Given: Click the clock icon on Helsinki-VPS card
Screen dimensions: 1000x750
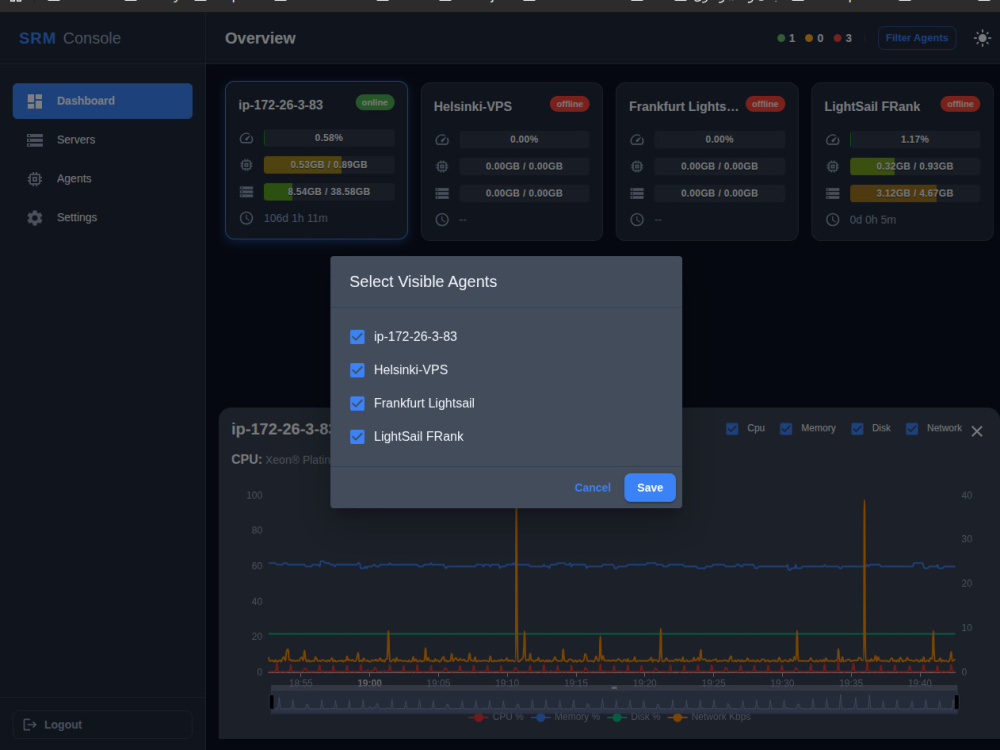Looking at the screenshot, I should pos(441,219).
